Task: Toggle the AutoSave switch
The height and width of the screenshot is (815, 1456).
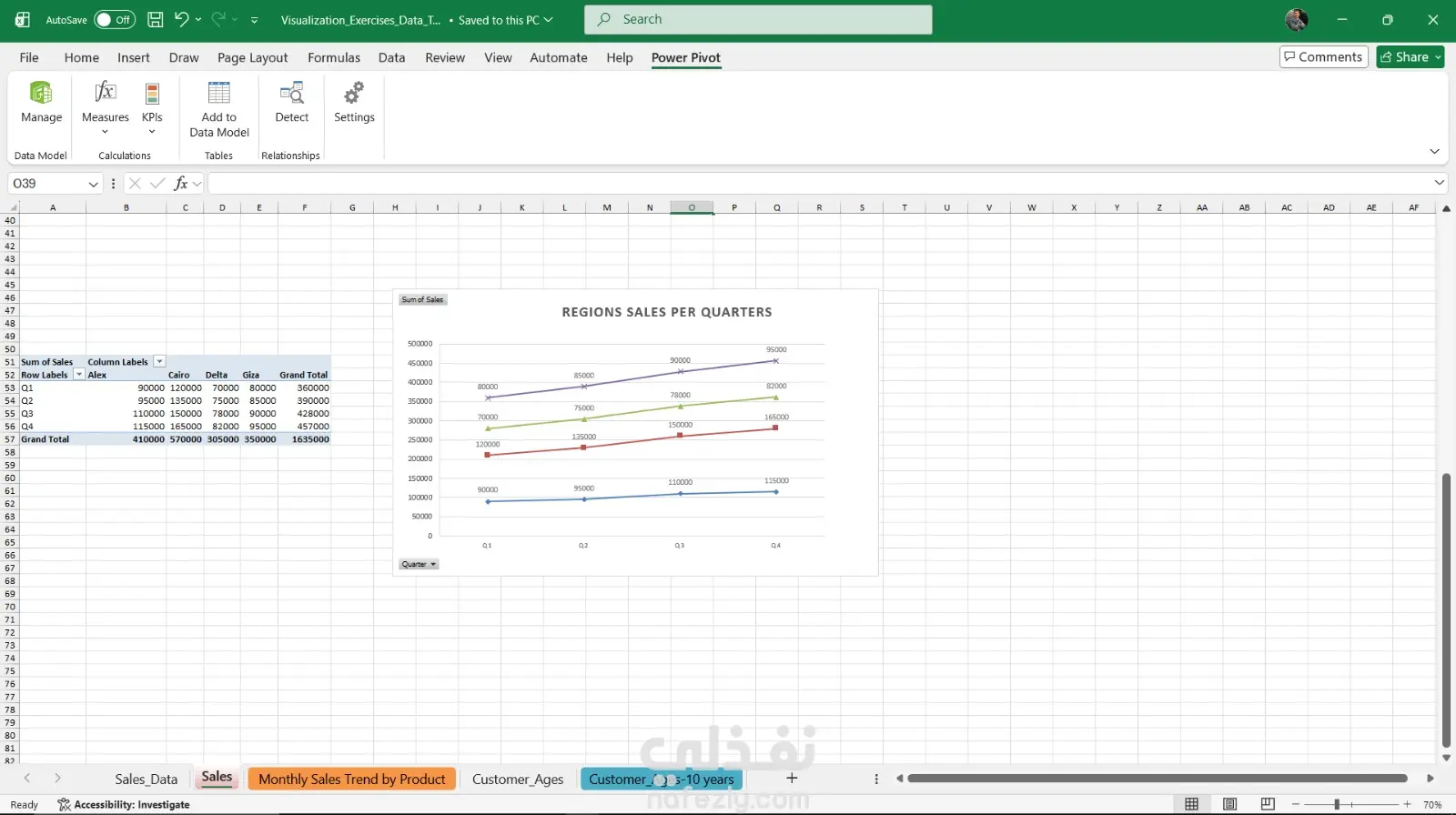Action: 115,19
